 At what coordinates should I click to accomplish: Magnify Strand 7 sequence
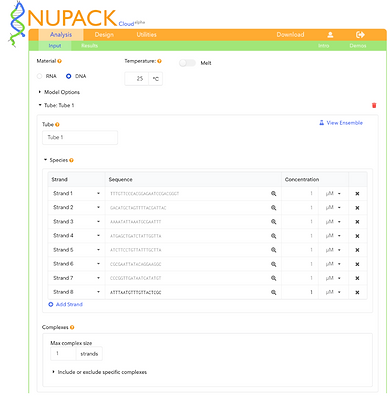pos(274,278)
